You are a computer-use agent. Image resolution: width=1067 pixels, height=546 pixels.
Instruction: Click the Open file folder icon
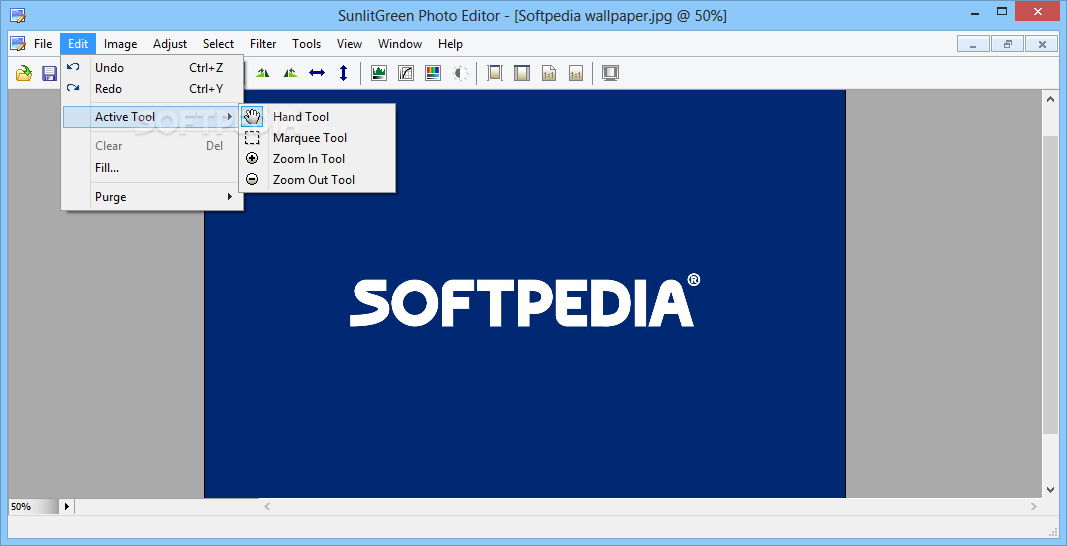click(x=24, y=73)
